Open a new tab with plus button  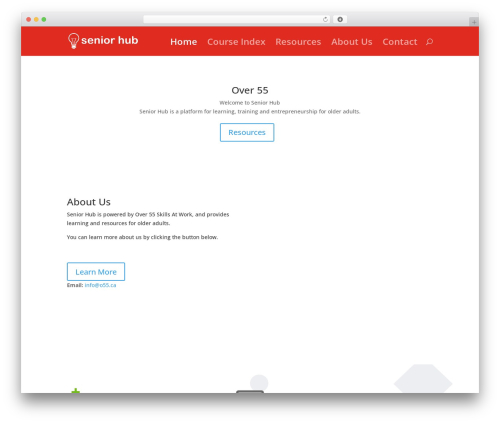474,22
